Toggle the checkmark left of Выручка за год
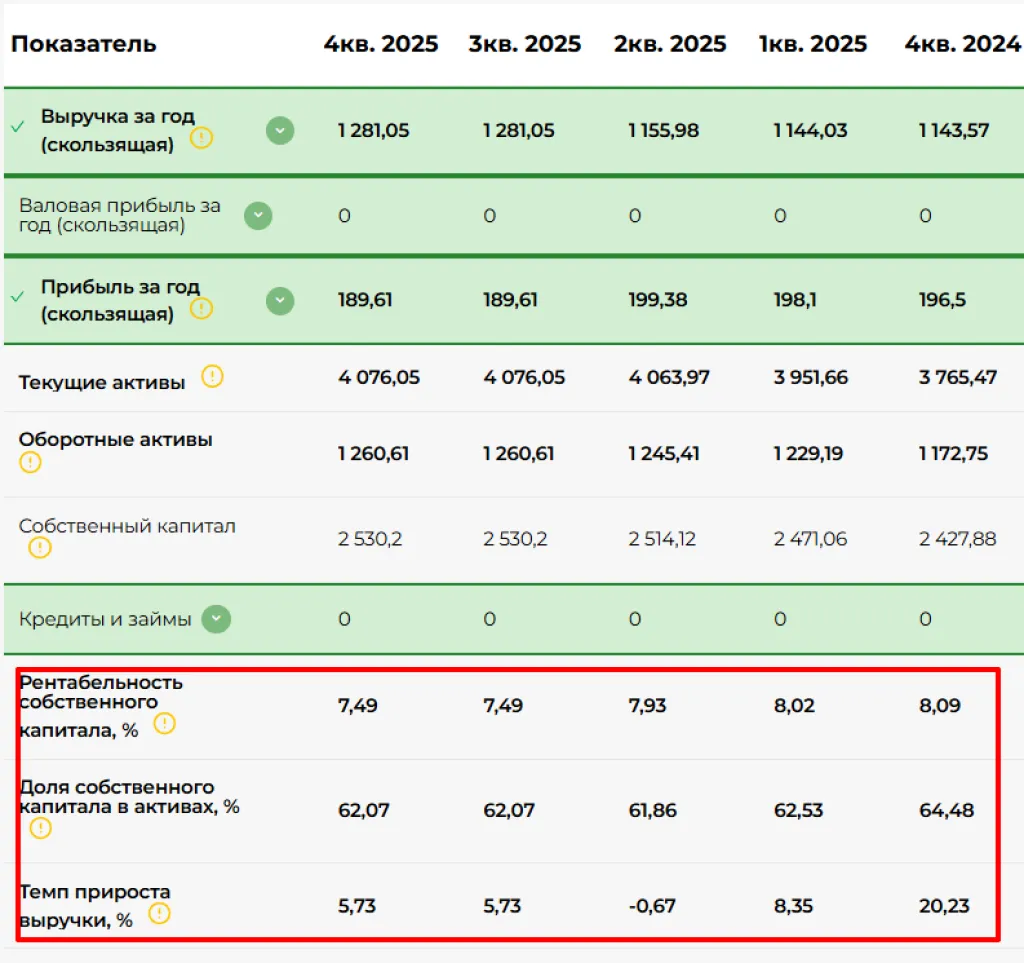 (x=17, y=127)
